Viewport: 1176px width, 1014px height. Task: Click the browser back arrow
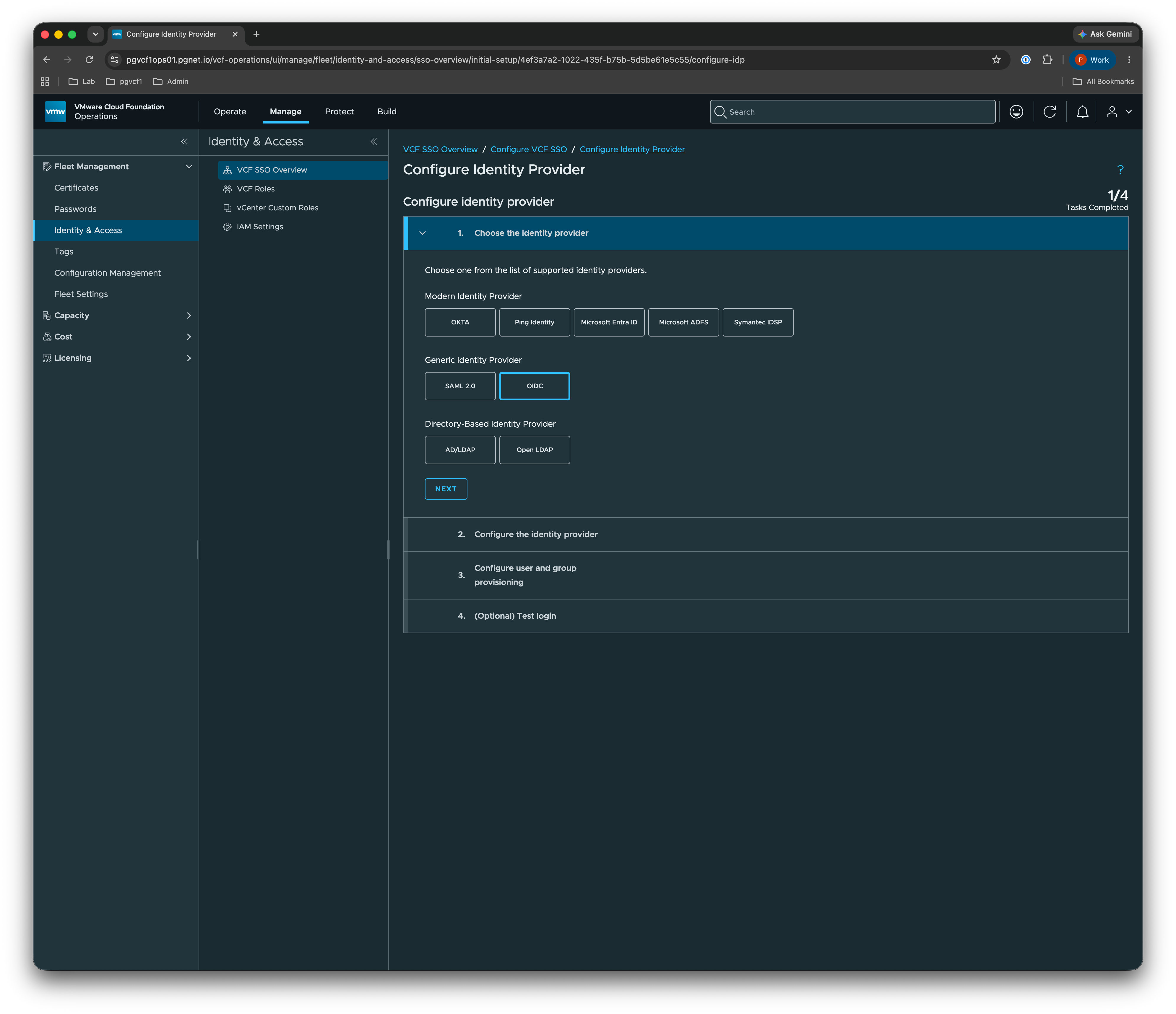click(x=47, y=60)
